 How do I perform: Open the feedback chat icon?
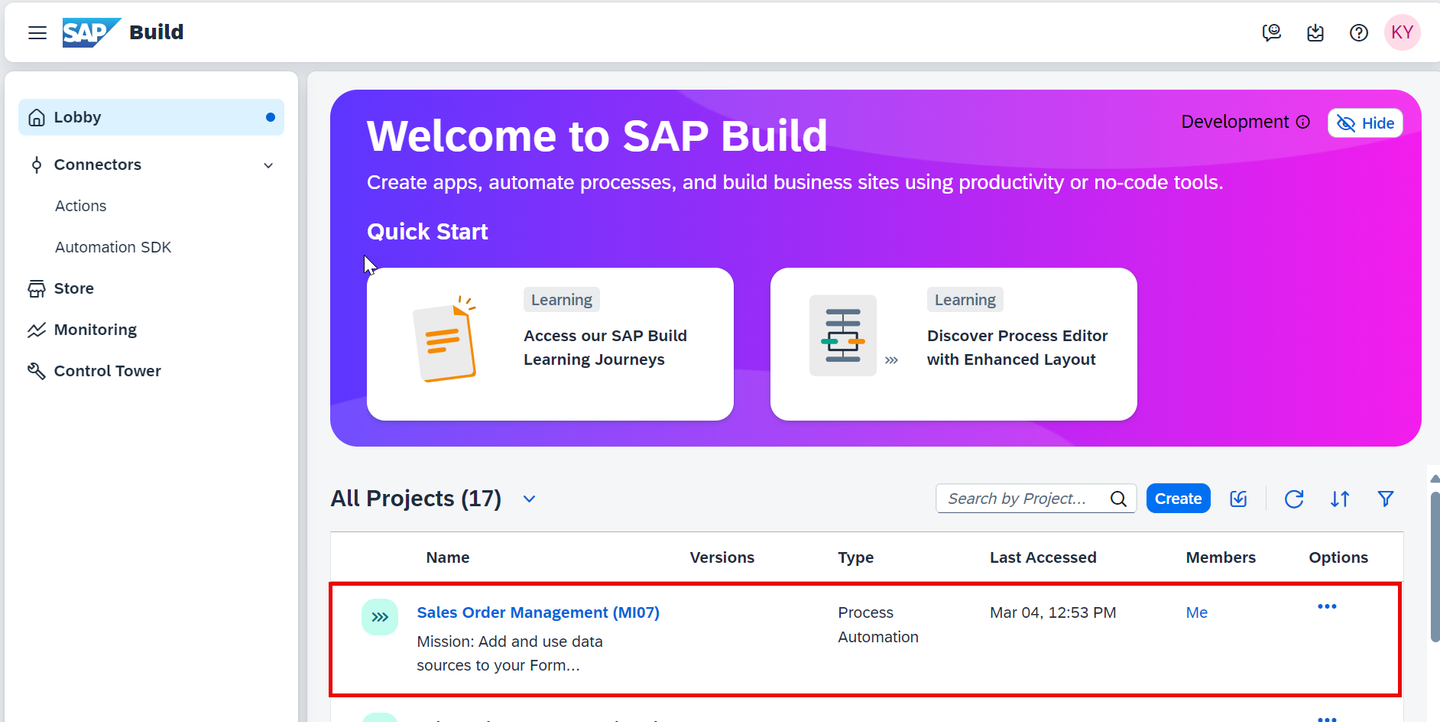coord(1272,33)
